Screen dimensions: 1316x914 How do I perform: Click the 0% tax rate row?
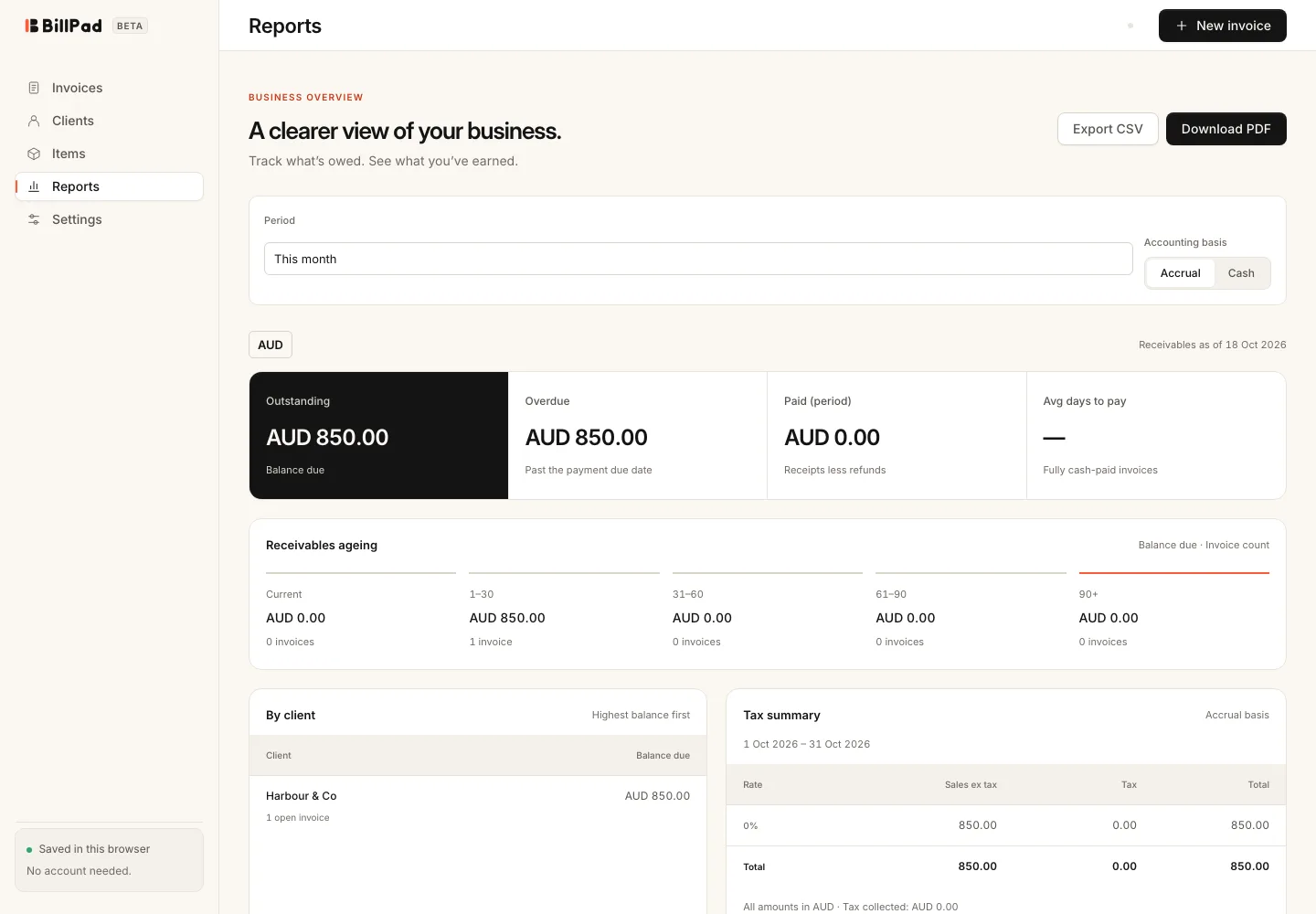[1006, 825]
